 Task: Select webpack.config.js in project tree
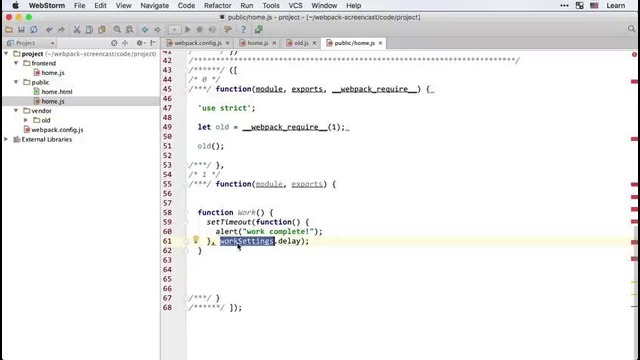pos(53,130)
